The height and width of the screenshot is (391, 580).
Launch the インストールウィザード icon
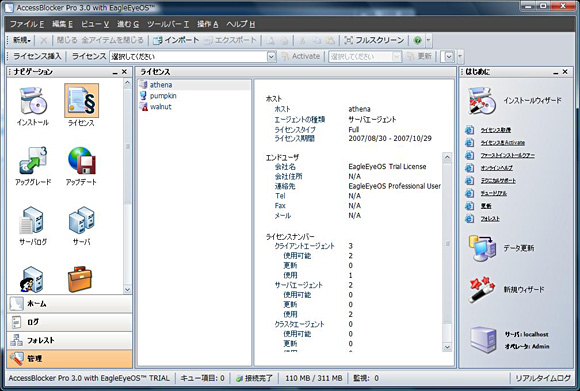[482, 101]
